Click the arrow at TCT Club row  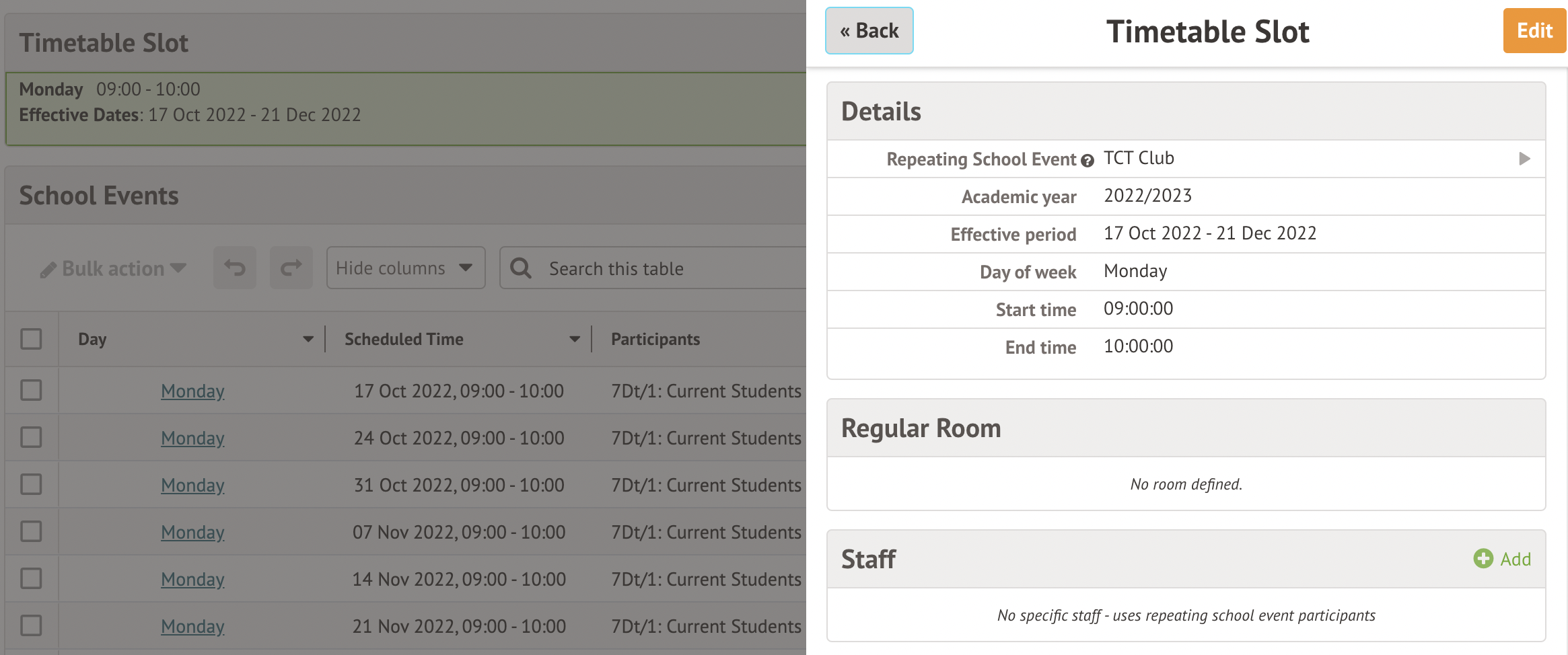coord(1524,159)
